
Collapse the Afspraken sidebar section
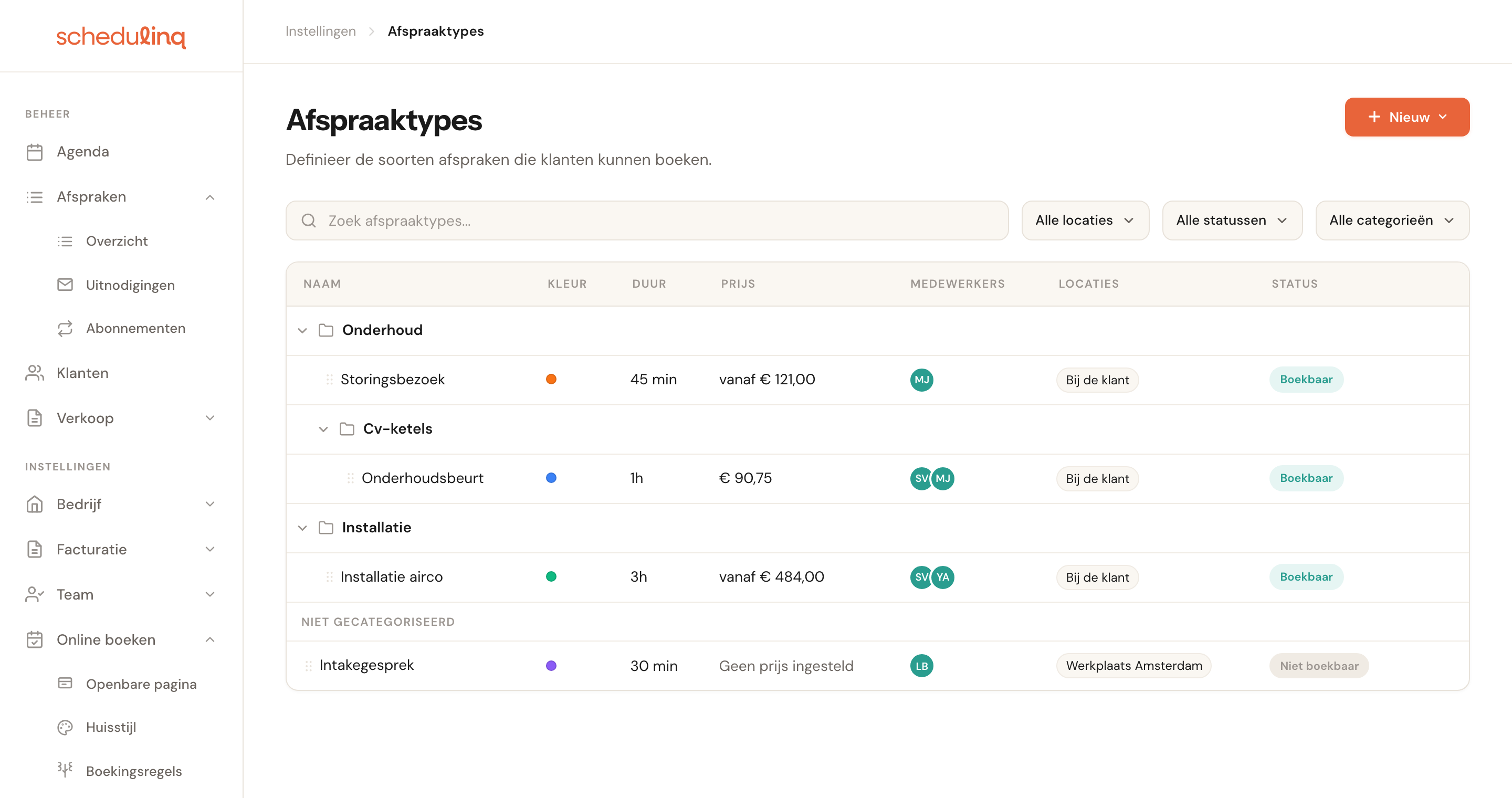coord(210,197)
